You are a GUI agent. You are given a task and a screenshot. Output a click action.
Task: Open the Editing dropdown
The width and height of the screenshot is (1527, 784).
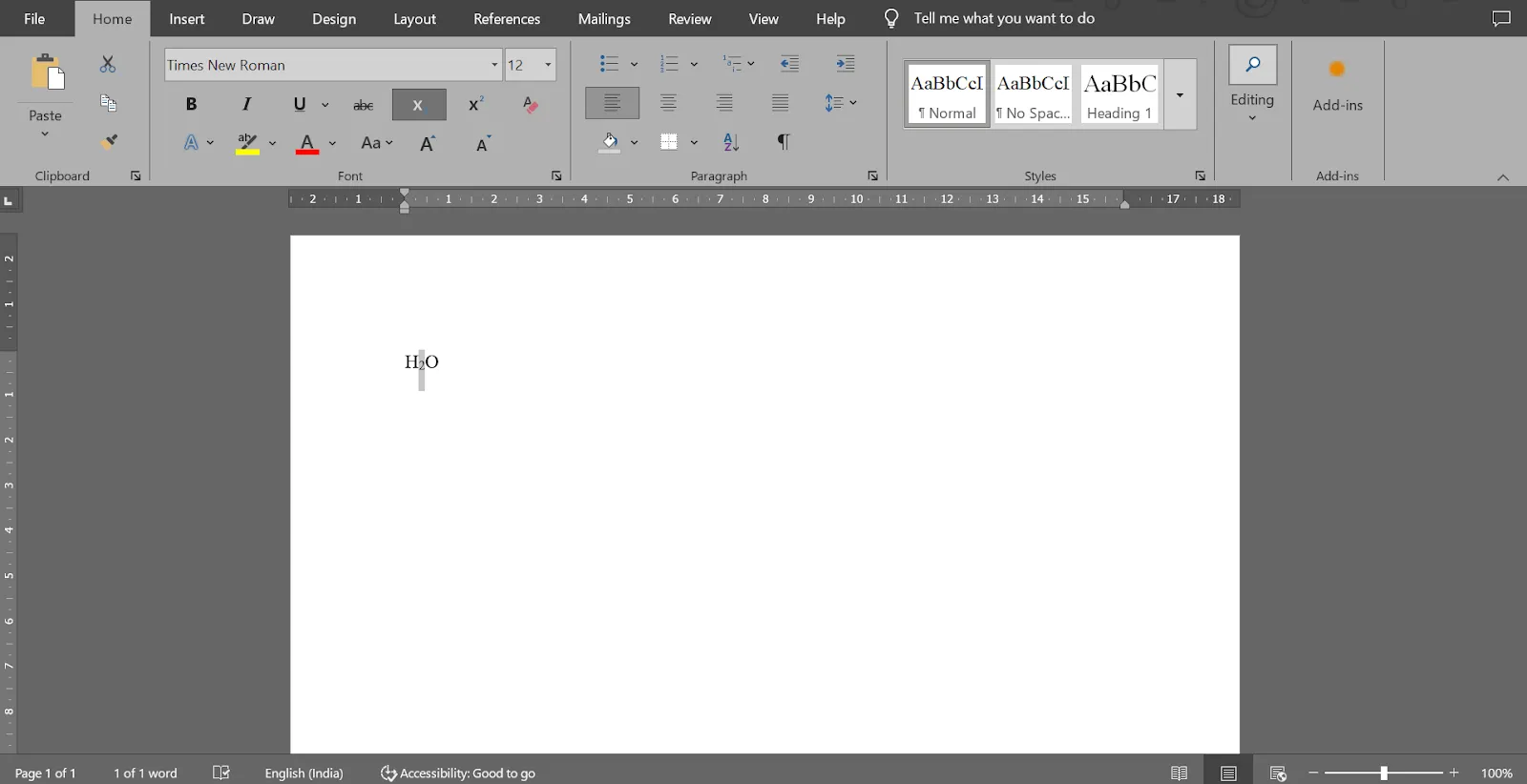click(1252, 85)
